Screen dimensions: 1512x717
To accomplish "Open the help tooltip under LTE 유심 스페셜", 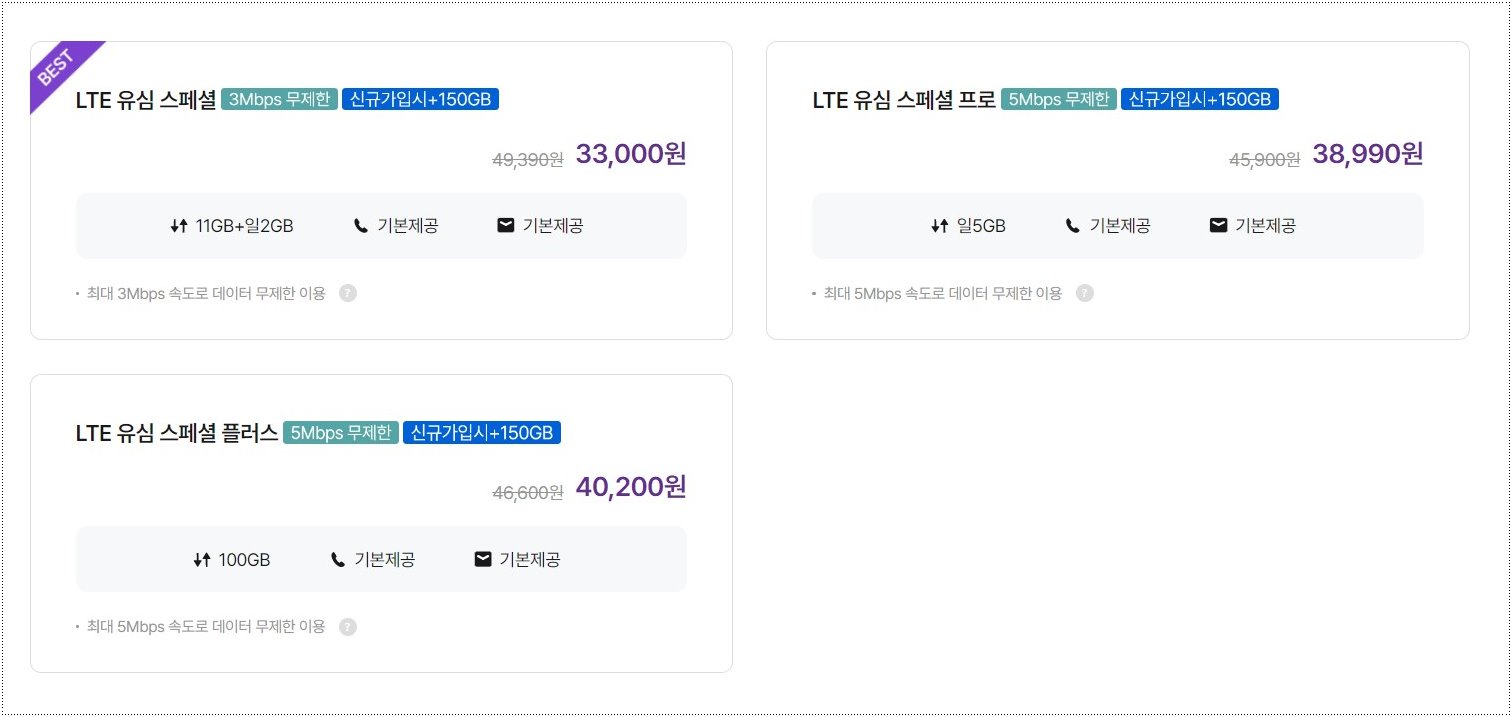I will [347, 293].
